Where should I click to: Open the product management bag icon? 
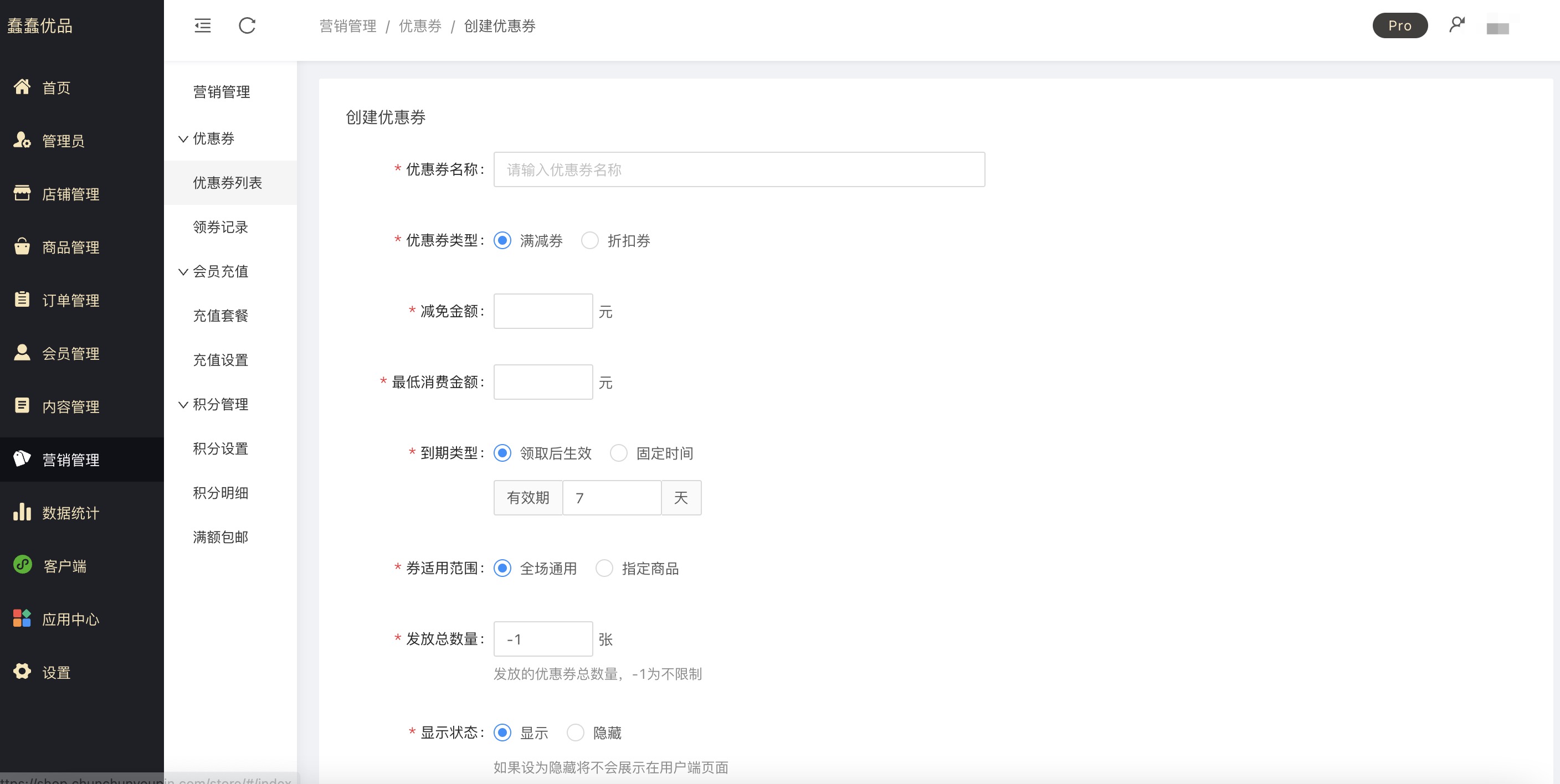[22, 246]
